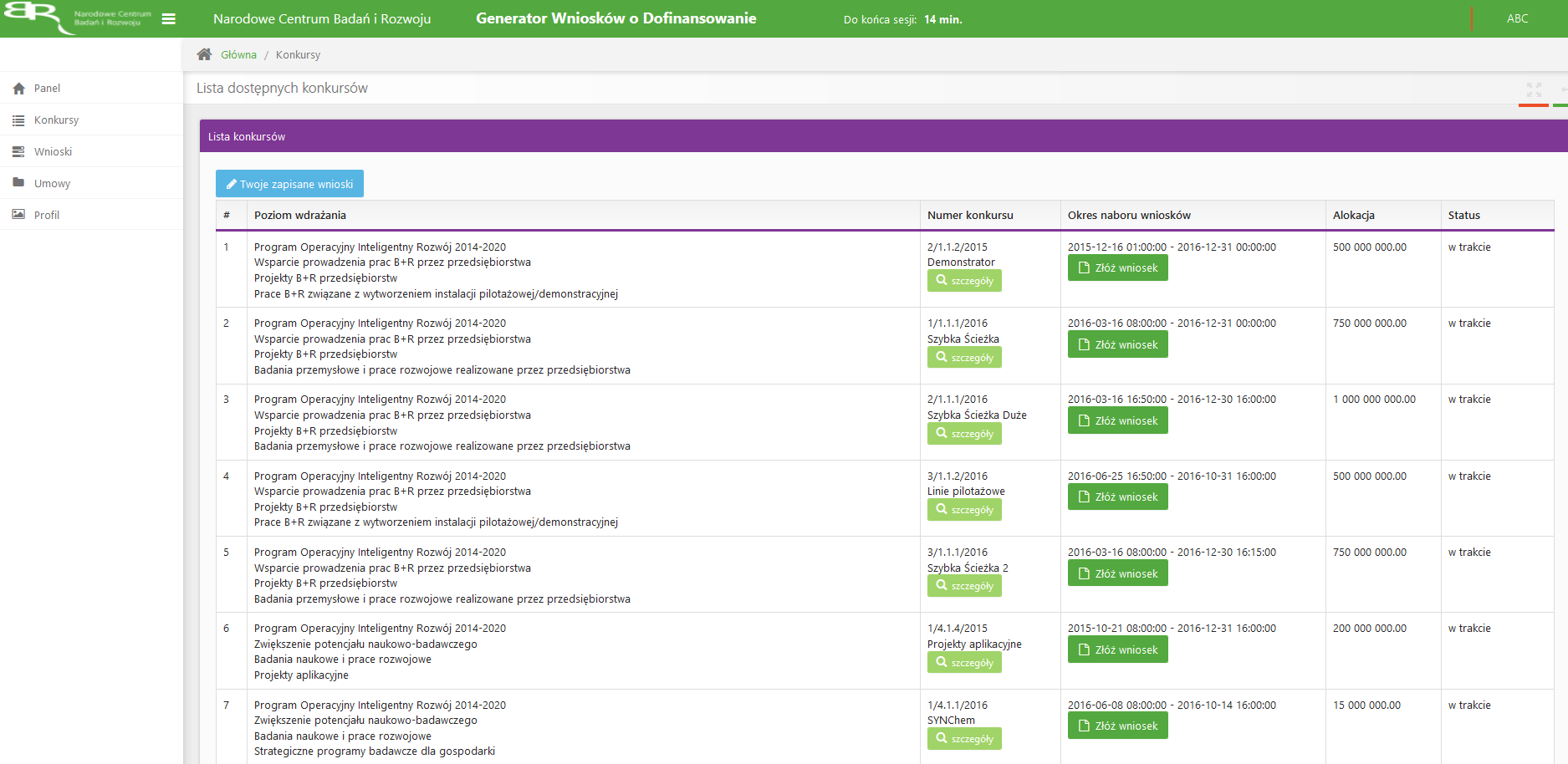This screenshot has width=1568, height=764.
Task: Click Złóż wniosek for Projekty aplikacyjne
Action: (x=1118, y=649)
